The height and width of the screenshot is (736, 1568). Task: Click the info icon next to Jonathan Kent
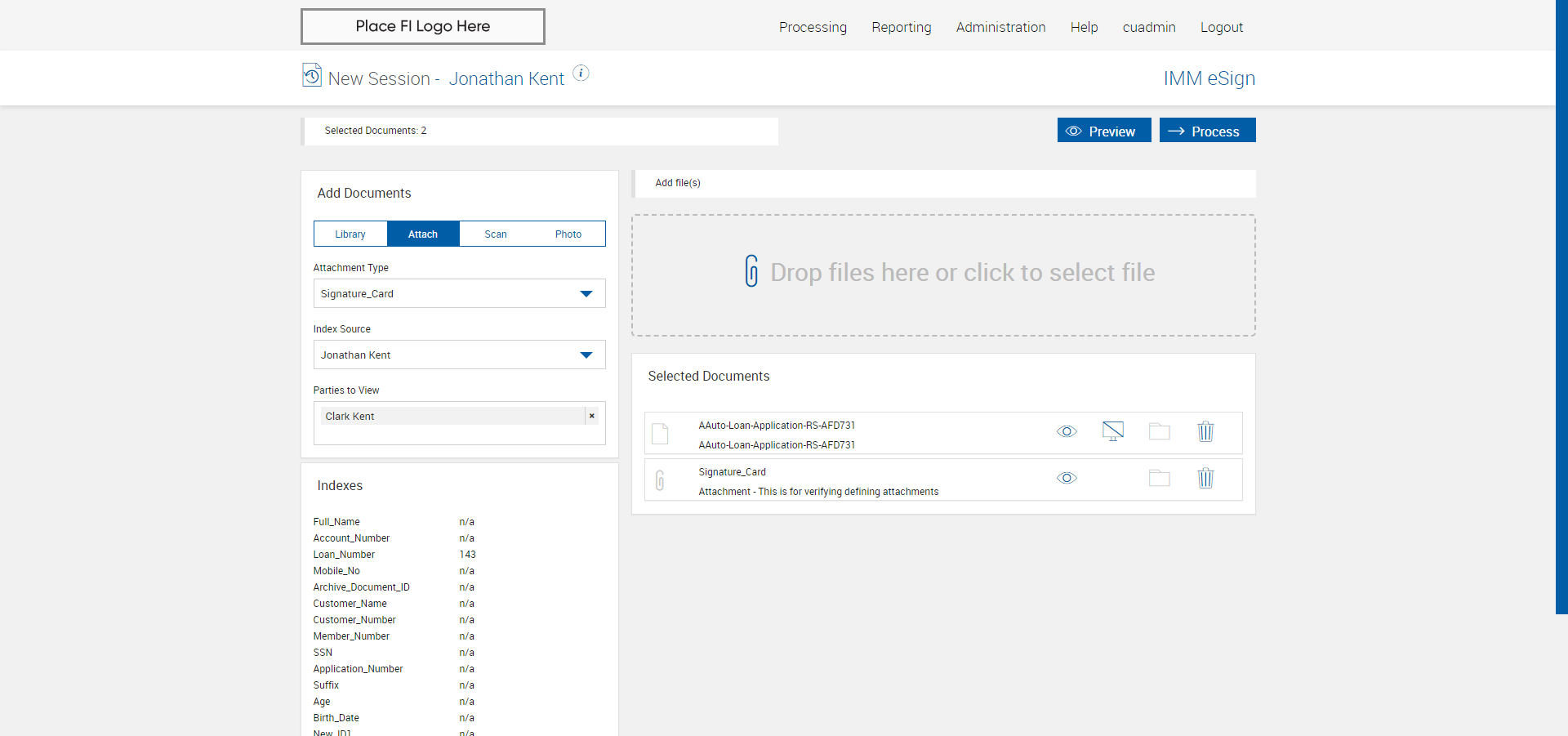tap(581, 74)
